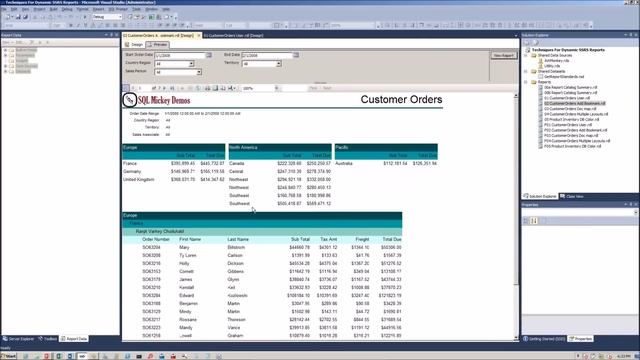Click the vertical scrollbar of the report preview
Viewport: 640px width, 360px height.
(x=516, y=216)
